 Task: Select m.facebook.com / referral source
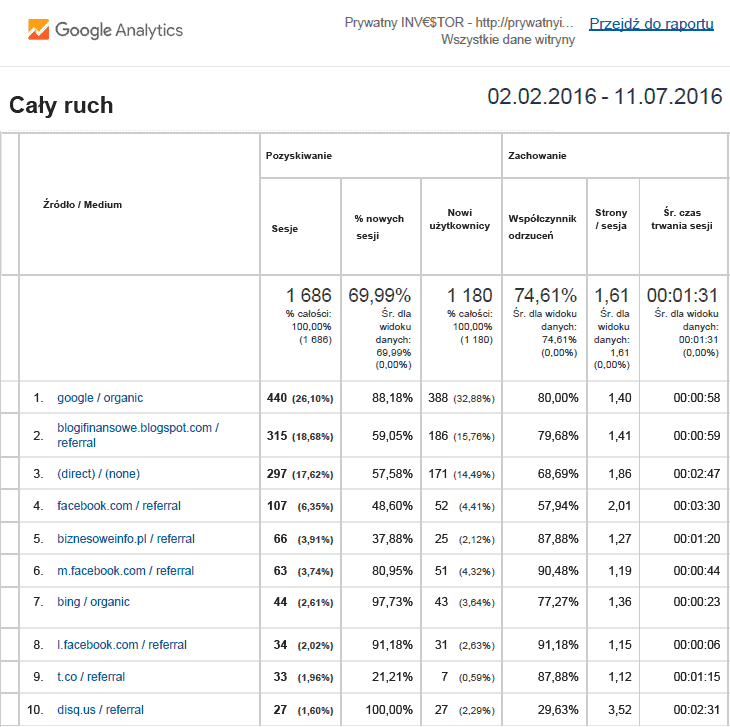pyautogui.click(x=125, y=571)
